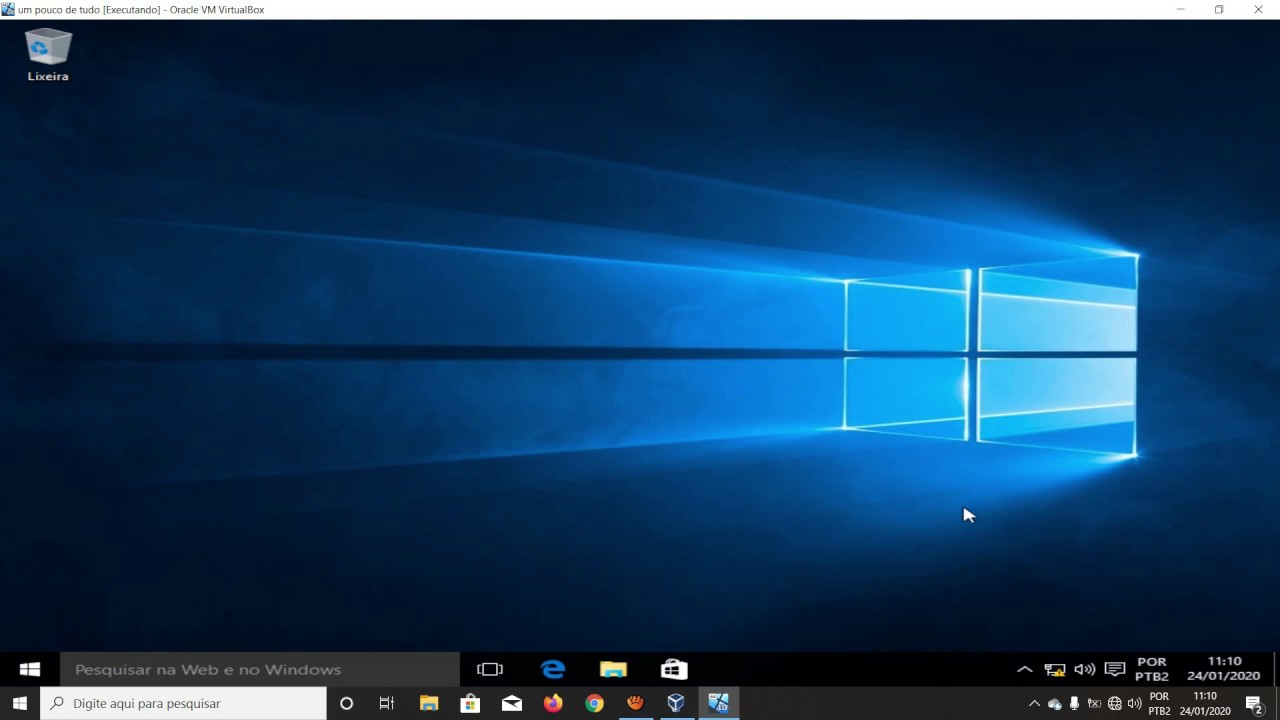Open the battery power icon in host tray
Image resolution: width=1280 pixels, height=720 pixels.
point(1094,703)
